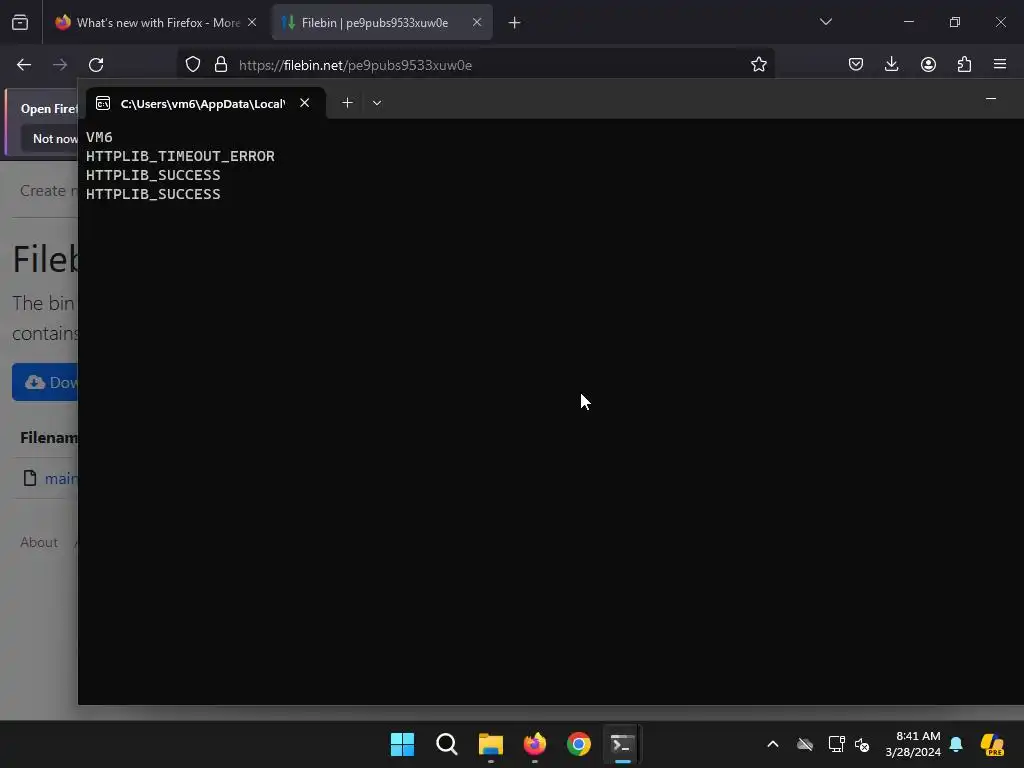Screen dimensions: 1024x768
Task: Open muted volume tray icon
Action: [862, 744]
